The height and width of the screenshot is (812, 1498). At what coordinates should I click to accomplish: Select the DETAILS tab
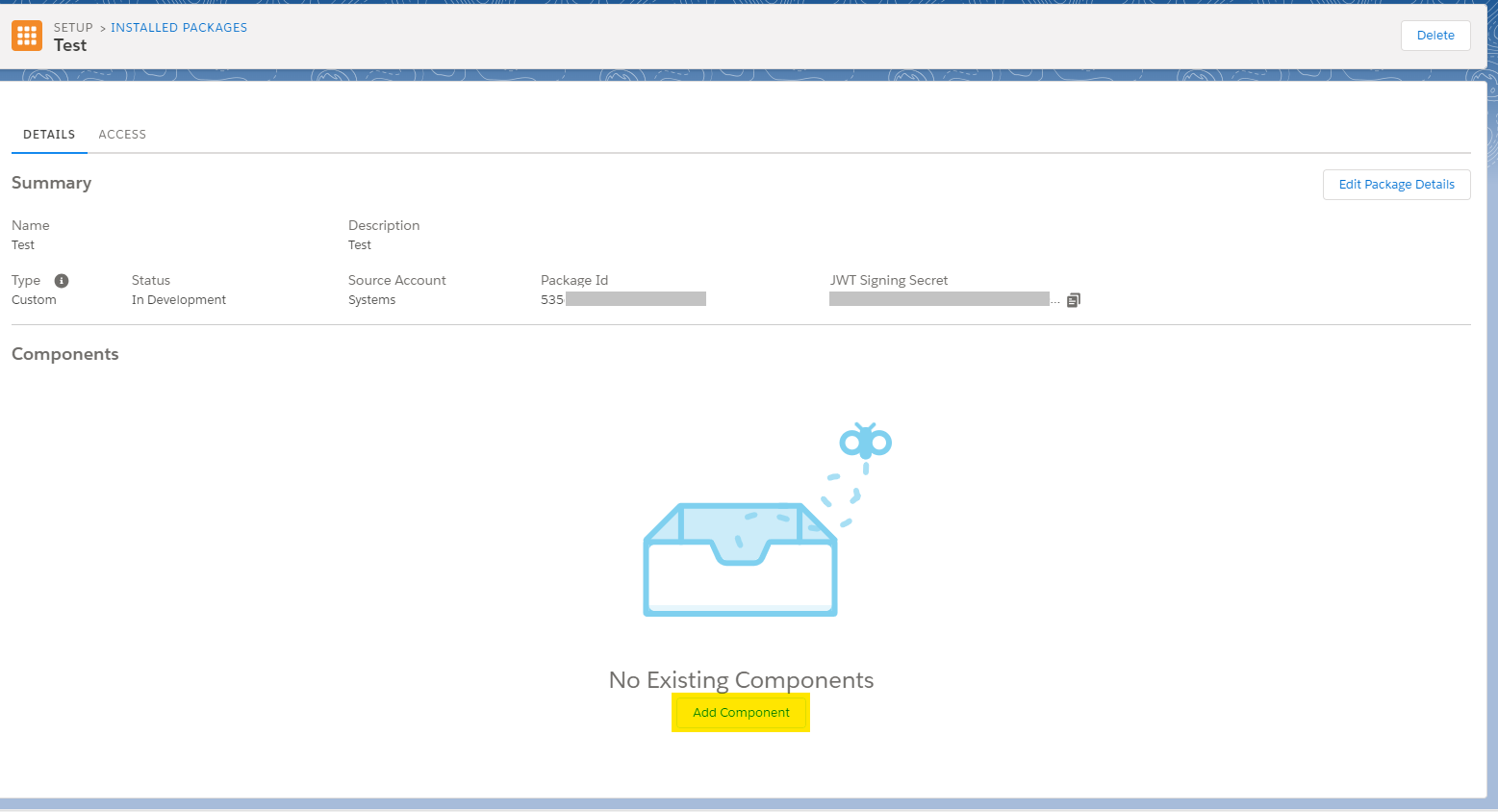pos(48,134)
